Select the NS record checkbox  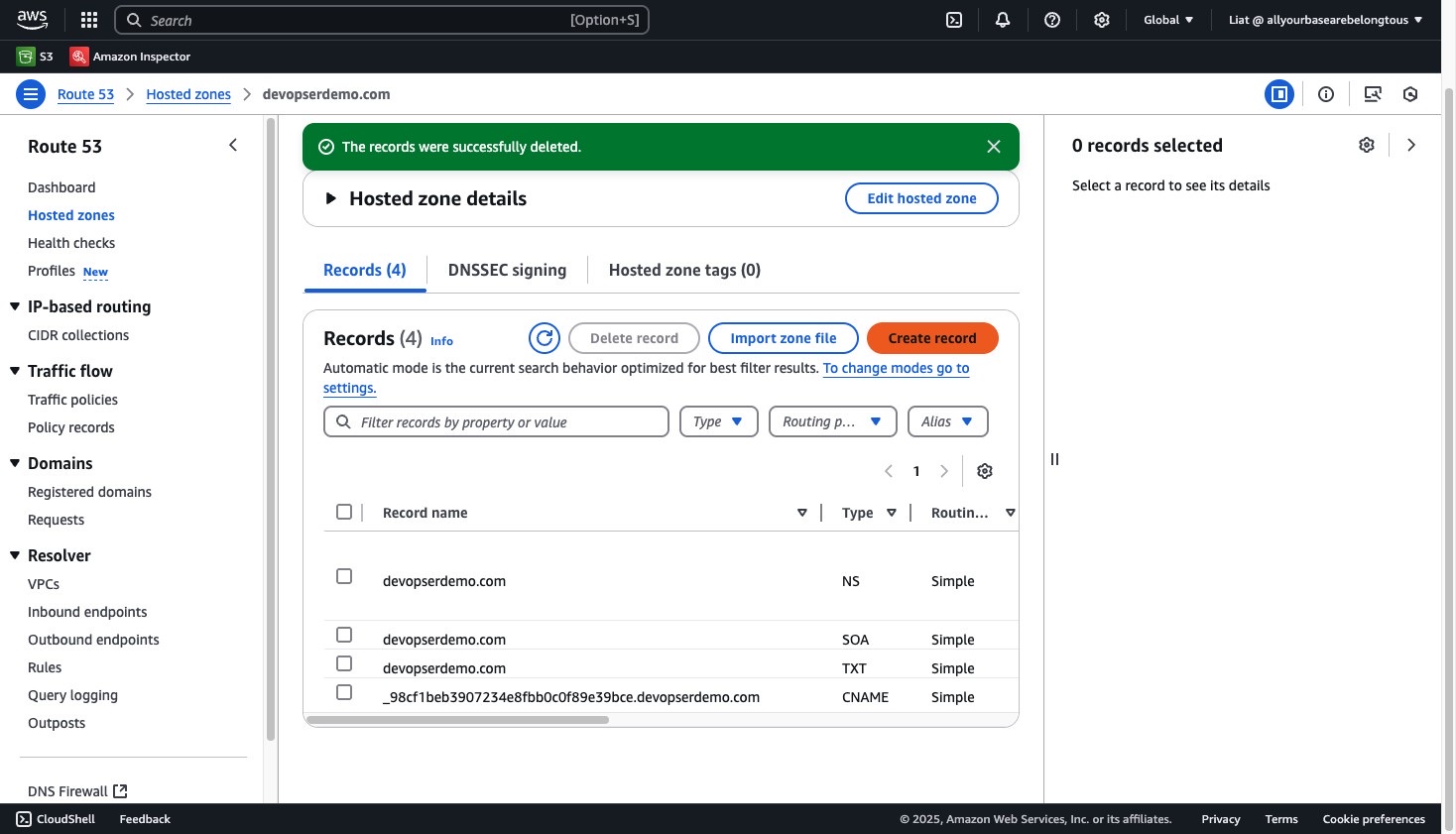344,576
